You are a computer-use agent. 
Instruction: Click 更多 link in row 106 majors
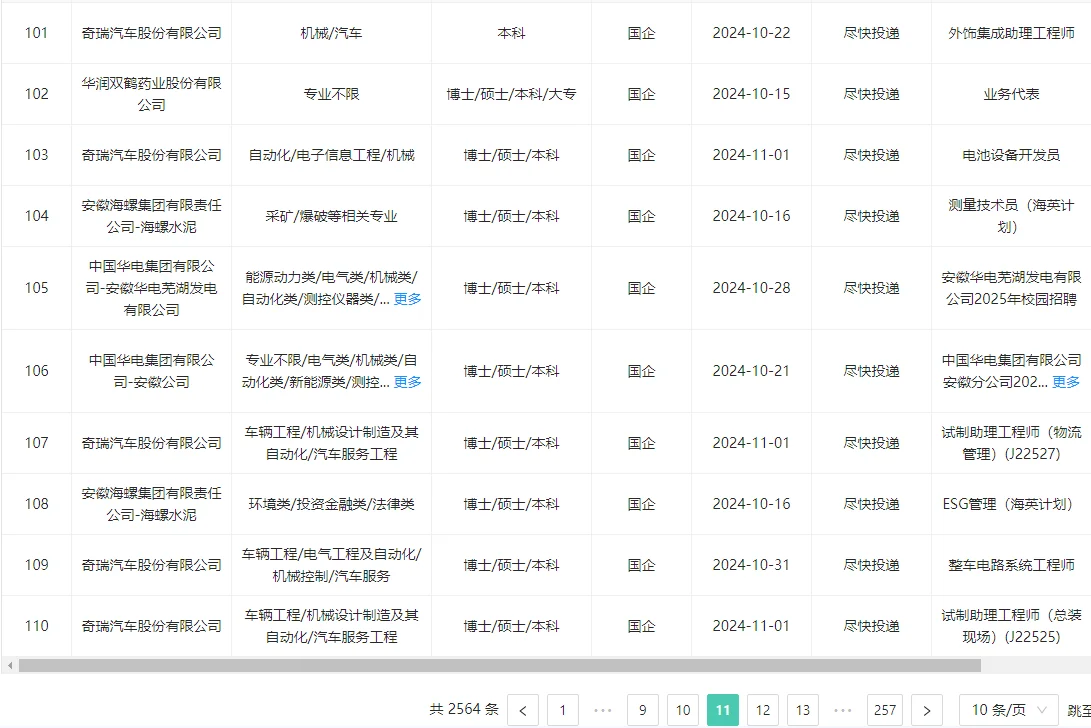[x=407, y=381]
